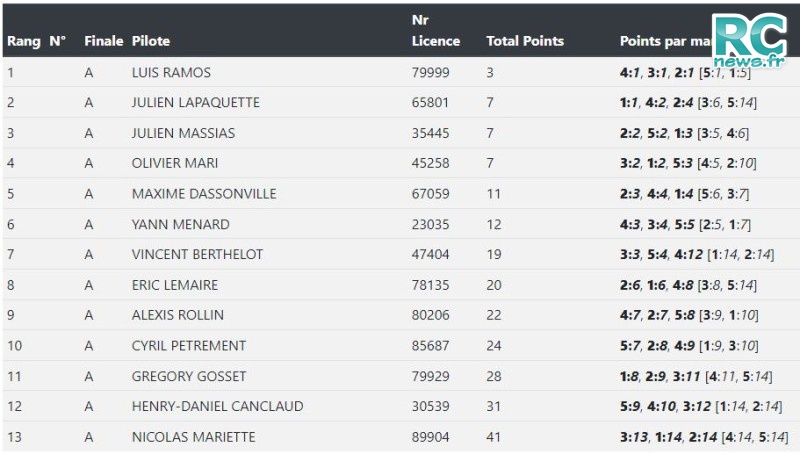Click pilot HENRY-DANIEL CANCLAUD
This screenshot has width=800, height=454.
[x=217, y=407]
